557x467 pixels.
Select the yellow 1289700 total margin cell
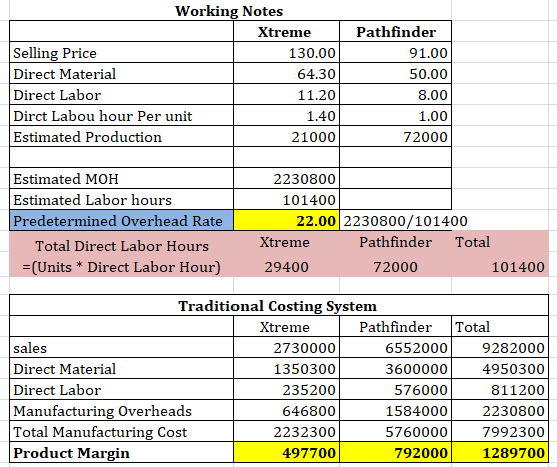coord(500,452)
